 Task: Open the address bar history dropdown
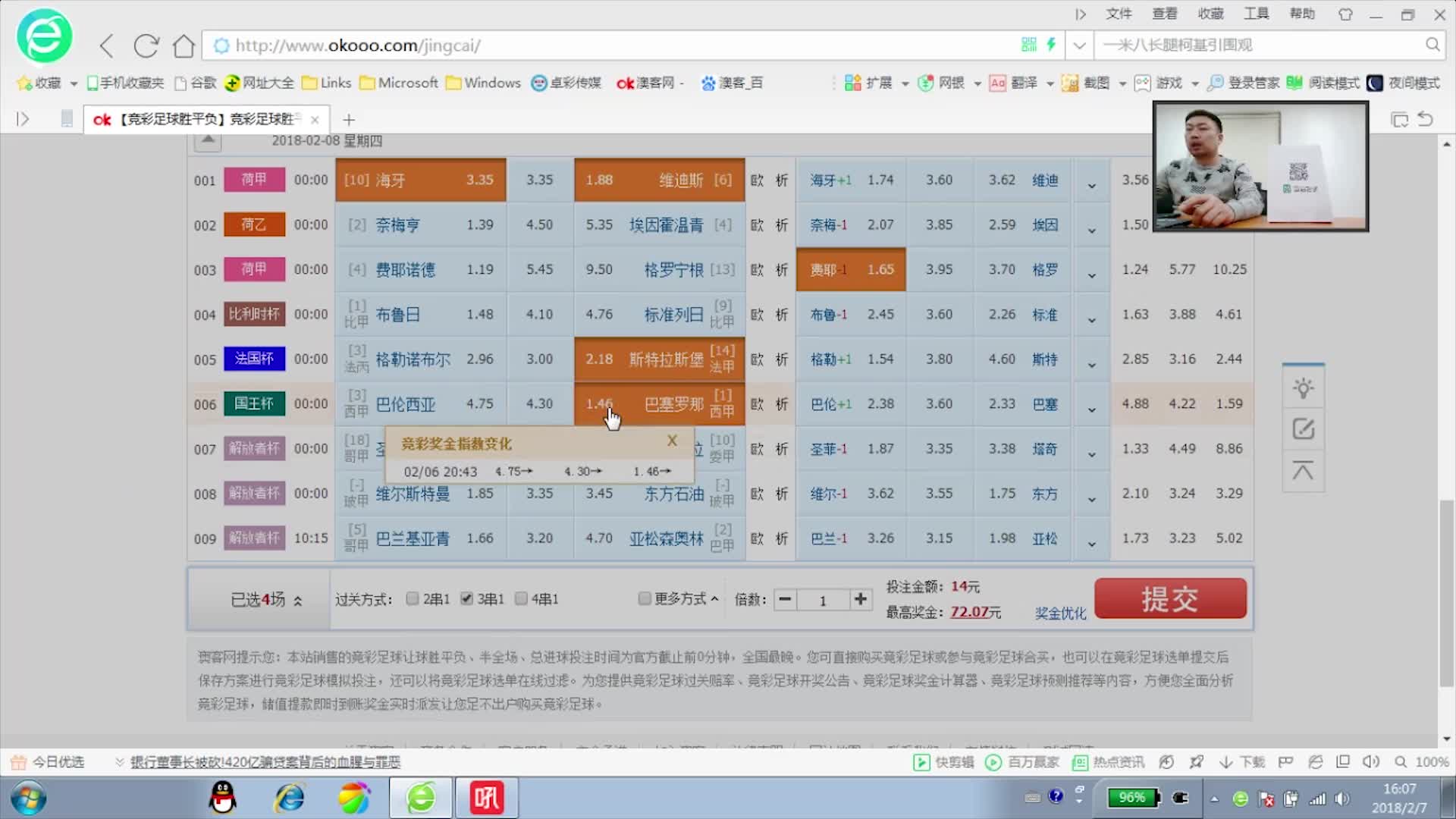point(1079,45)
